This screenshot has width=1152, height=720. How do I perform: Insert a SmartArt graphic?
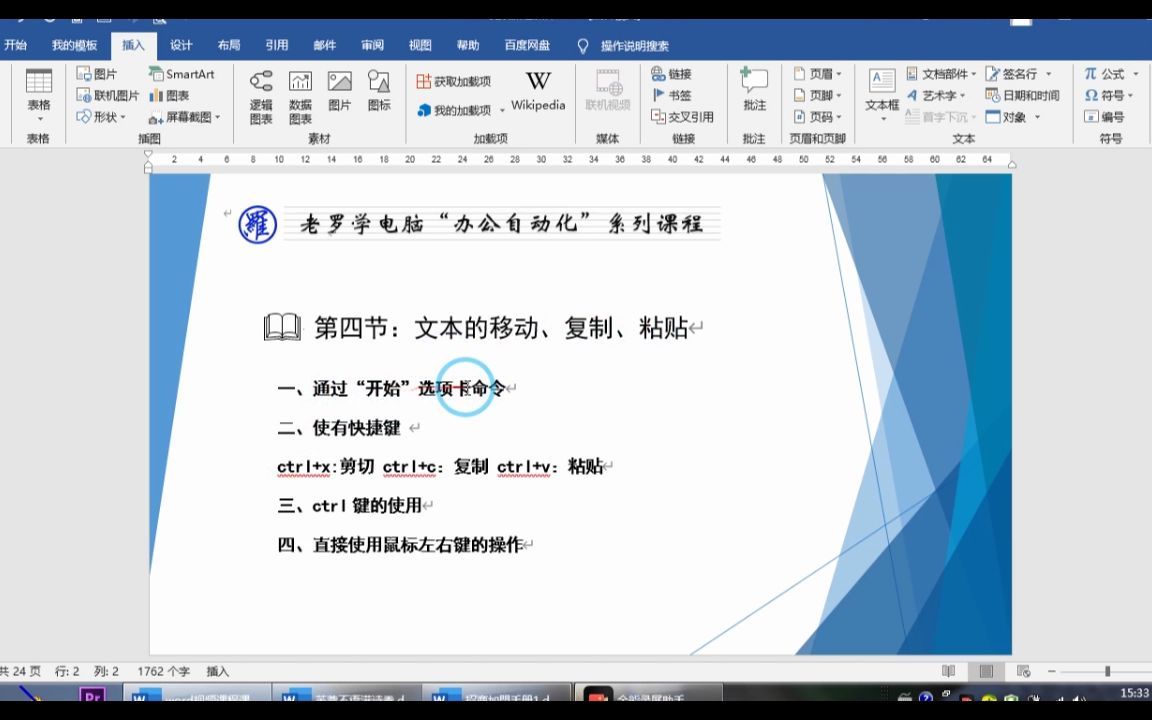180,73
